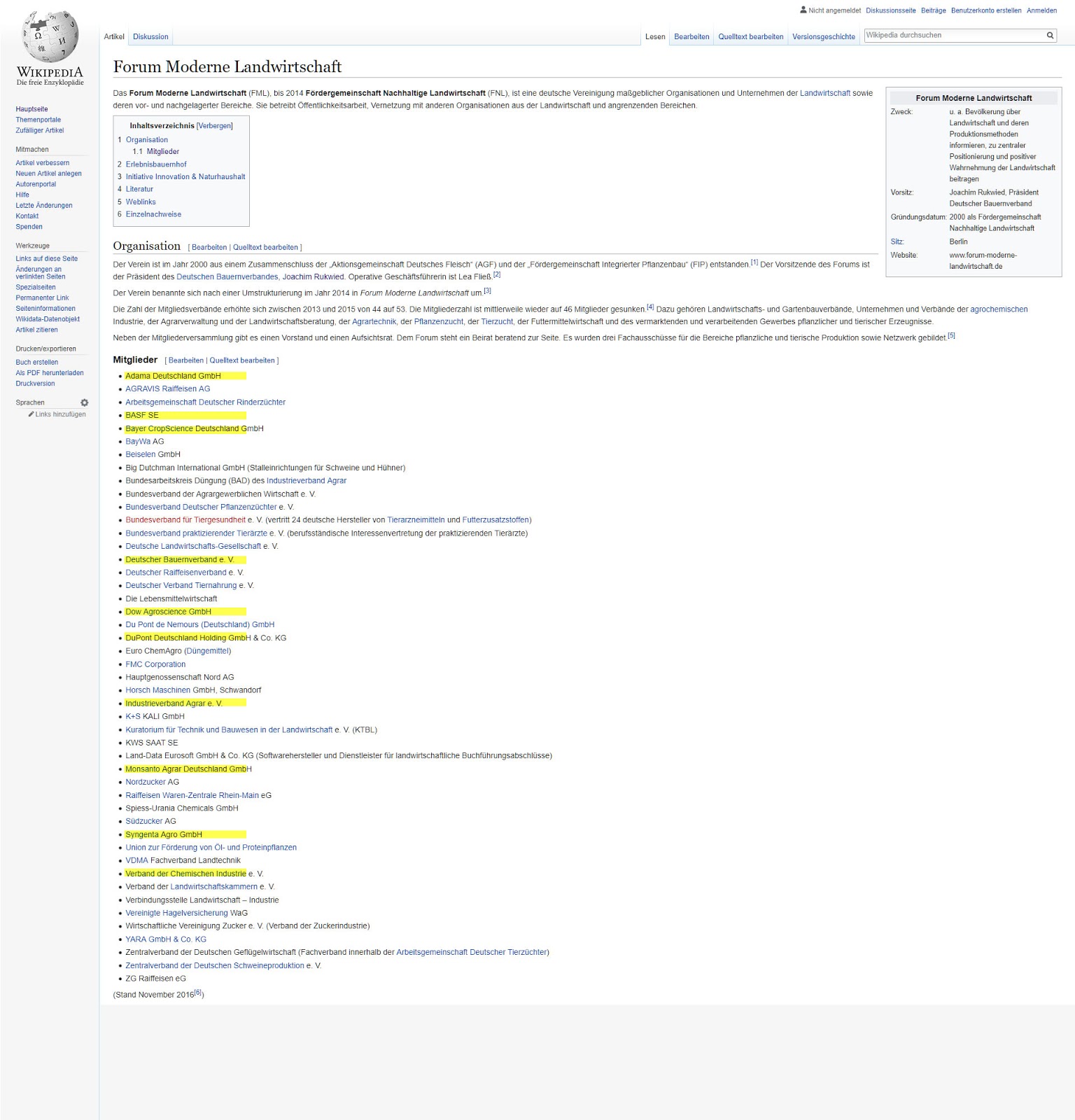Open Letzte Änderungen in the sidebar
This screenshot has height=1120, width=1075.
[44, 205]
